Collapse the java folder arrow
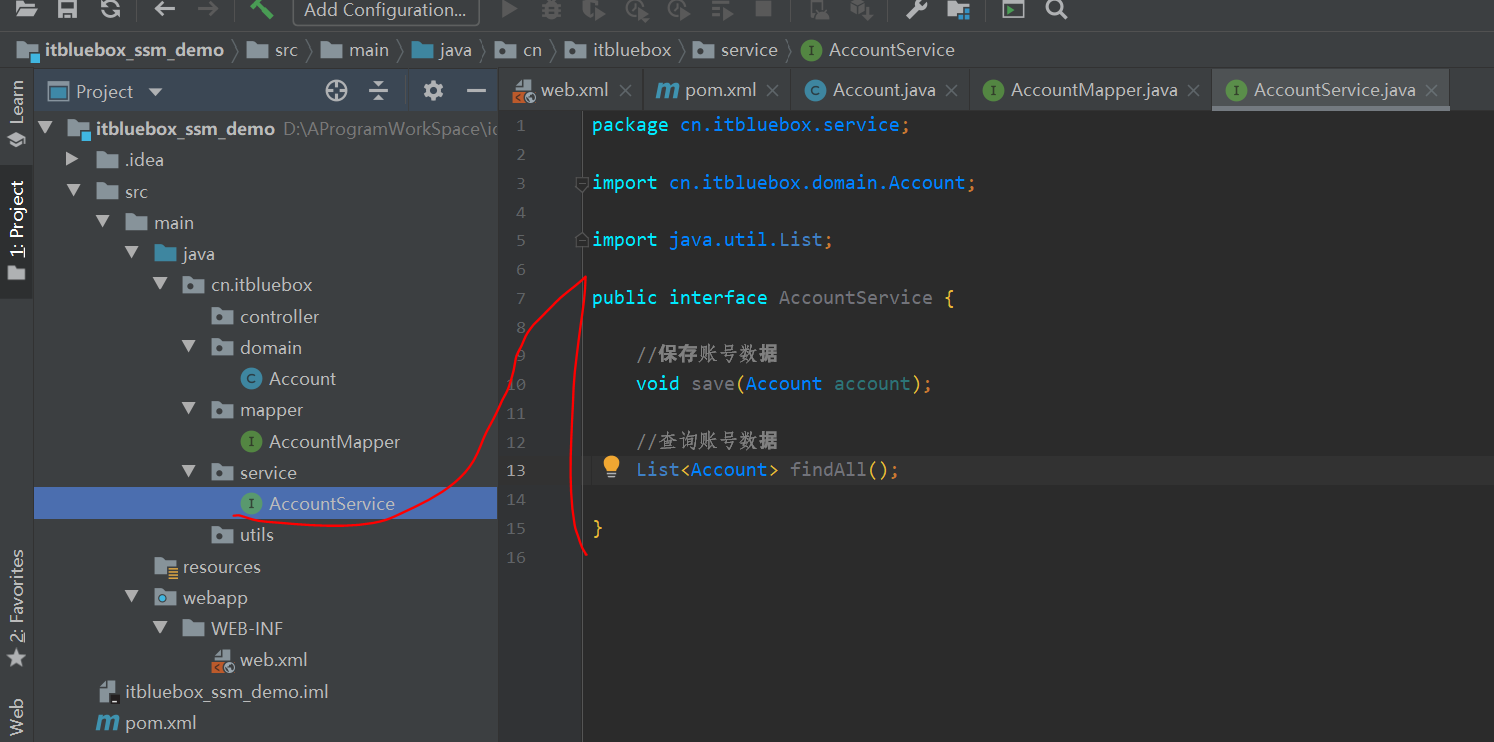This screenshot has height=742, width=1494. click(131, 253)
